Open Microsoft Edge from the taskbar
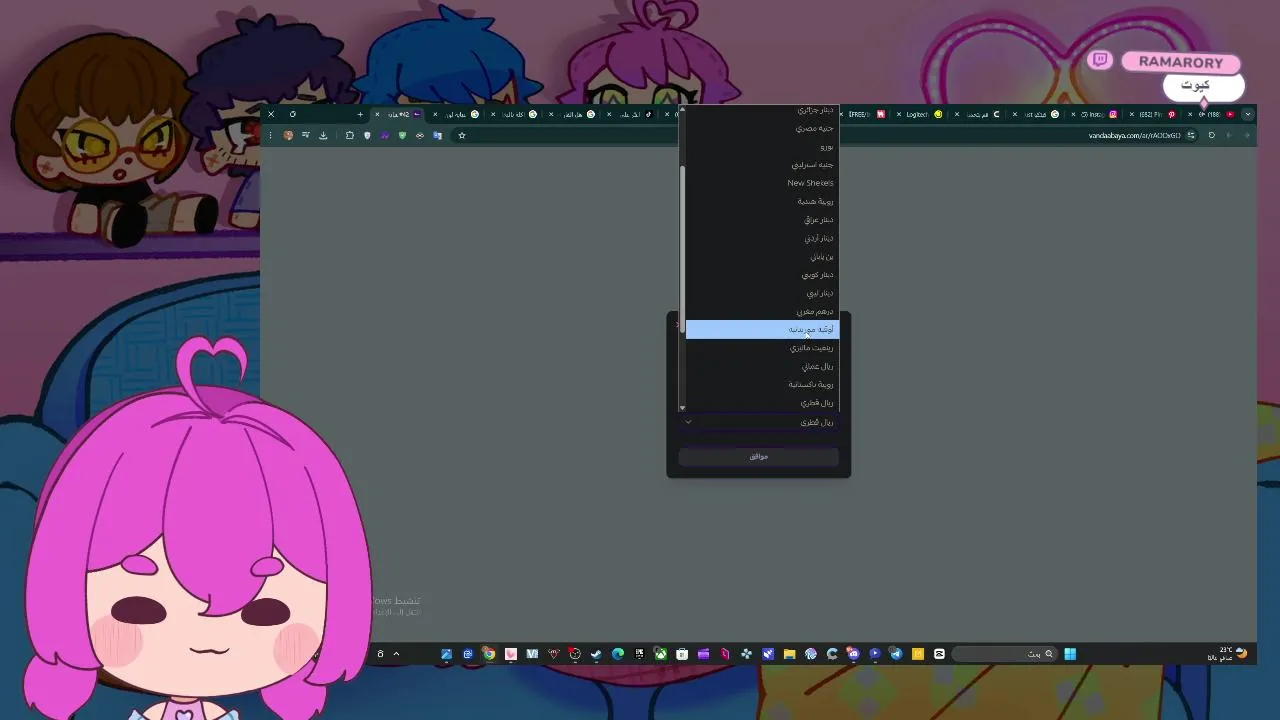 617,654
